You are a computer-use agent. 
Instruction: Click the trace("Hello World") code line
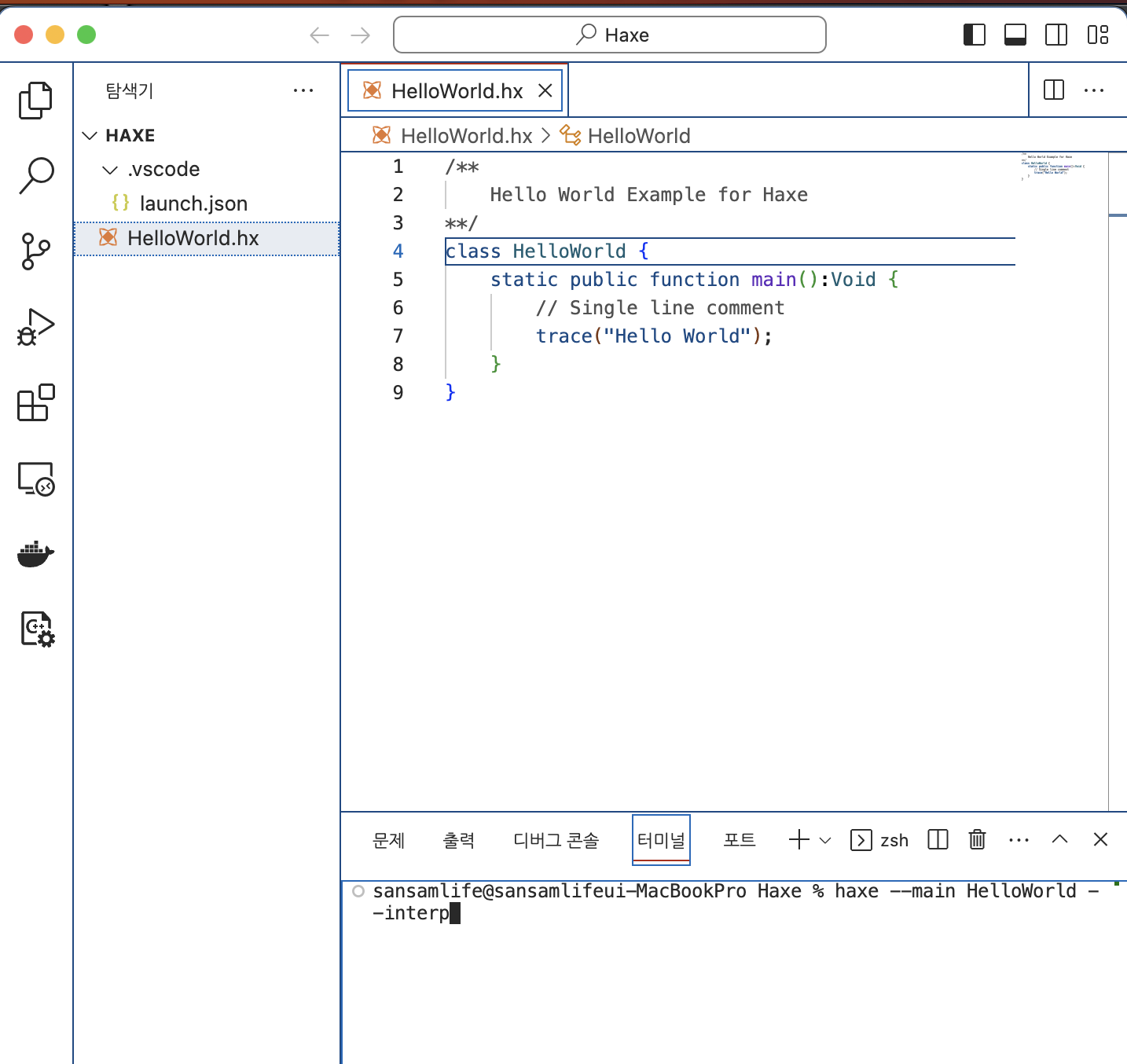[655, 336]
